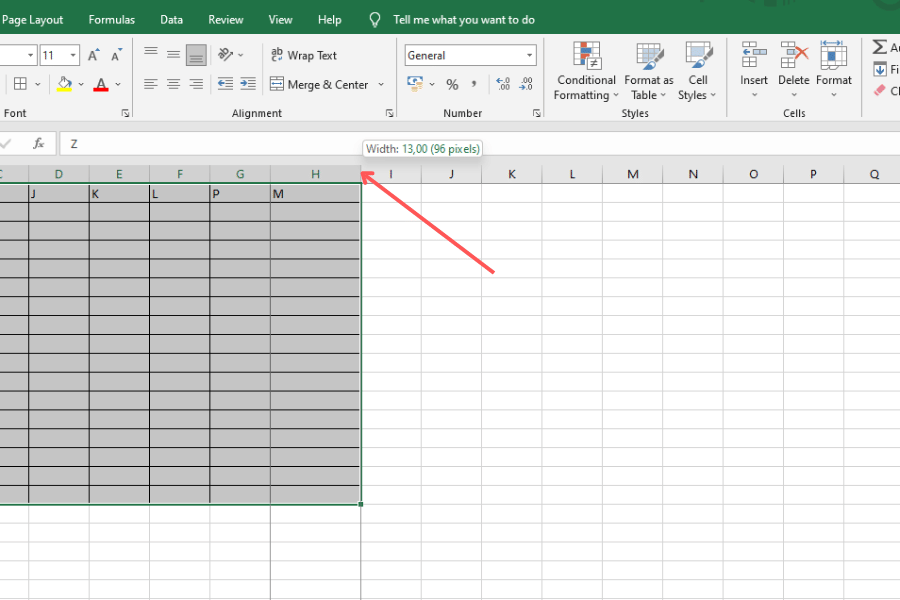Open the Cell Styles gallery
This screenshot has height=600, width=900.
698,70
